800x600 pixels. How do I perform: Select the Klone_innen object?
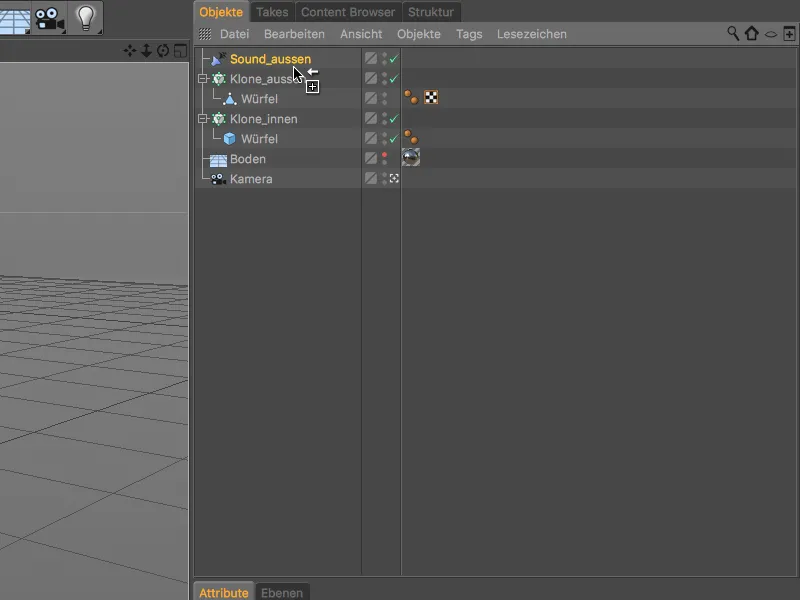point(264,119)
